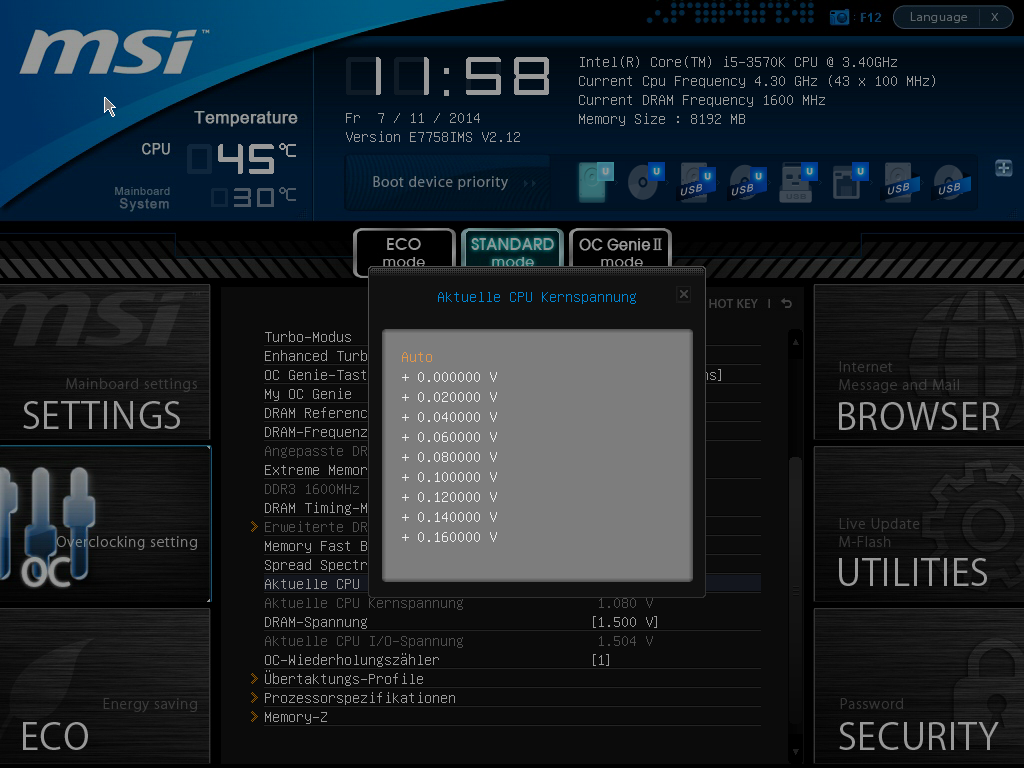Click the OC-Wiederholungszähler label

(x=351, y=660)
